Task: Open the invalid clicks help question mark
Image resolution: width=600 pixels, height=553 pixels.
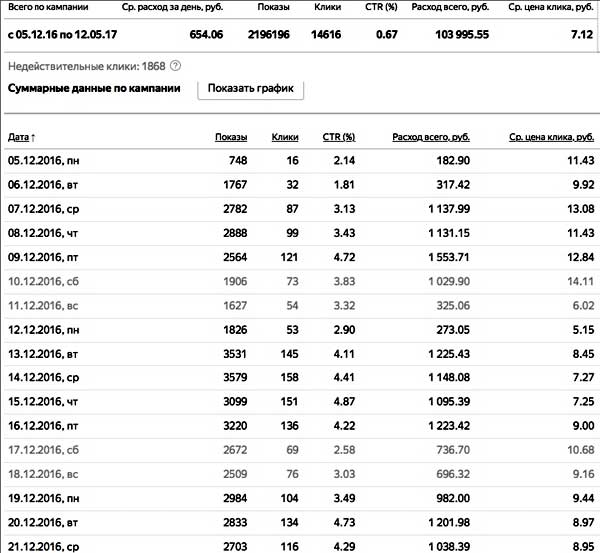Action: coord(175,66)
